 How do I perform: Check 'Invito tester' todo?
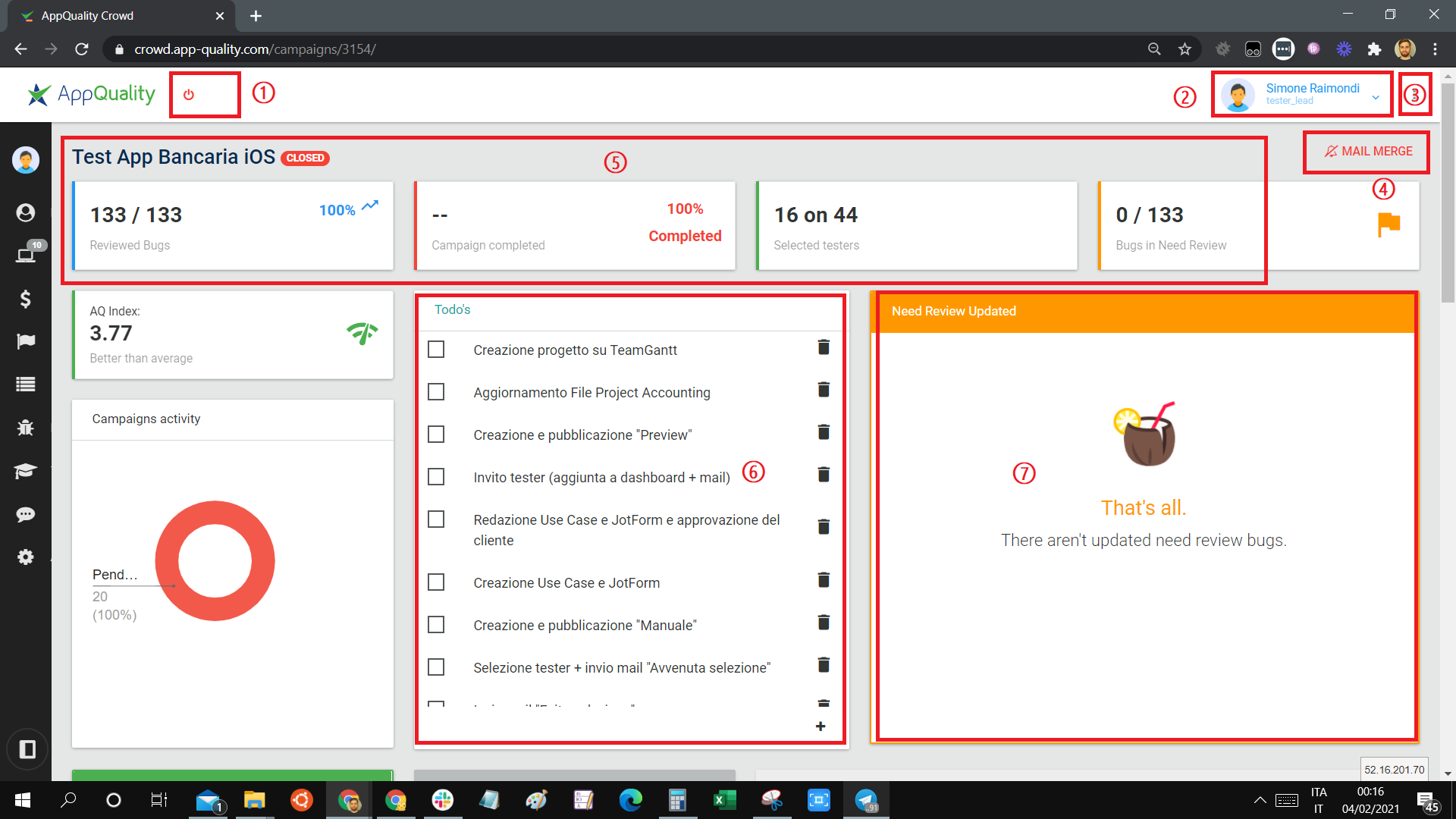(x=436, y=477)
